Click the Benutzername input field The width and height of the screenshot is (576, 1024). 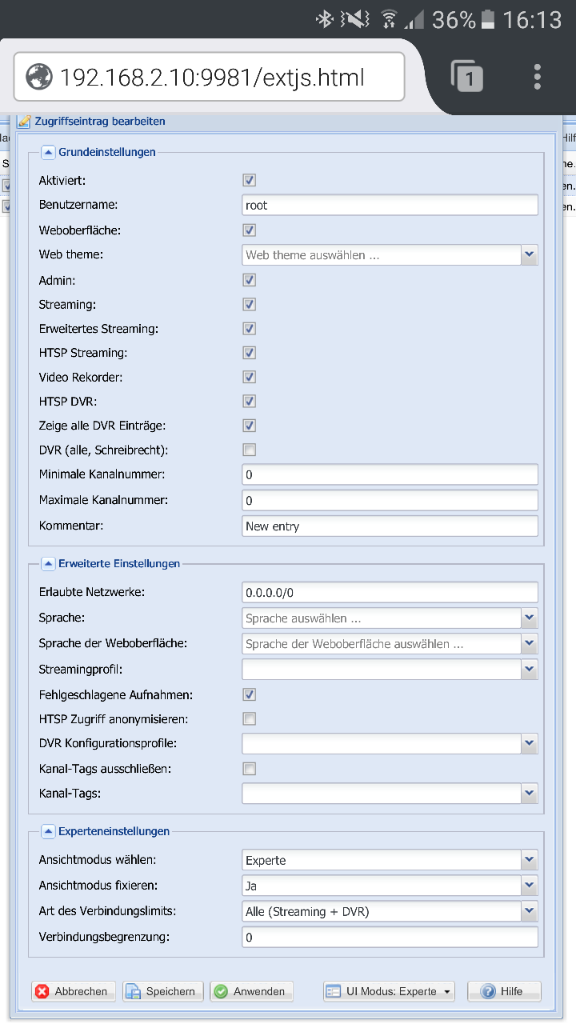(x=390, y=205)
